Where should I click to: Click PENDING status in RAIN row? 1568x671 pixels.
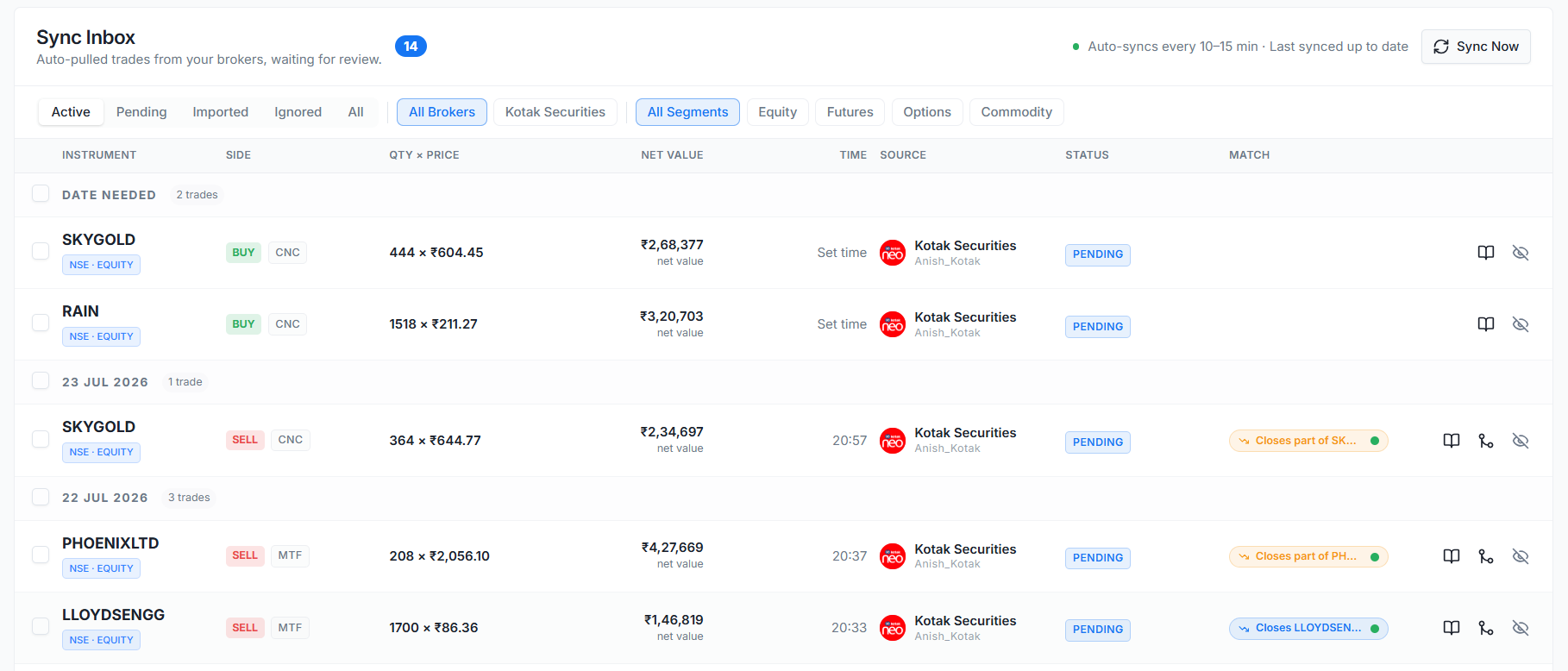click(x=1098, y=327)
